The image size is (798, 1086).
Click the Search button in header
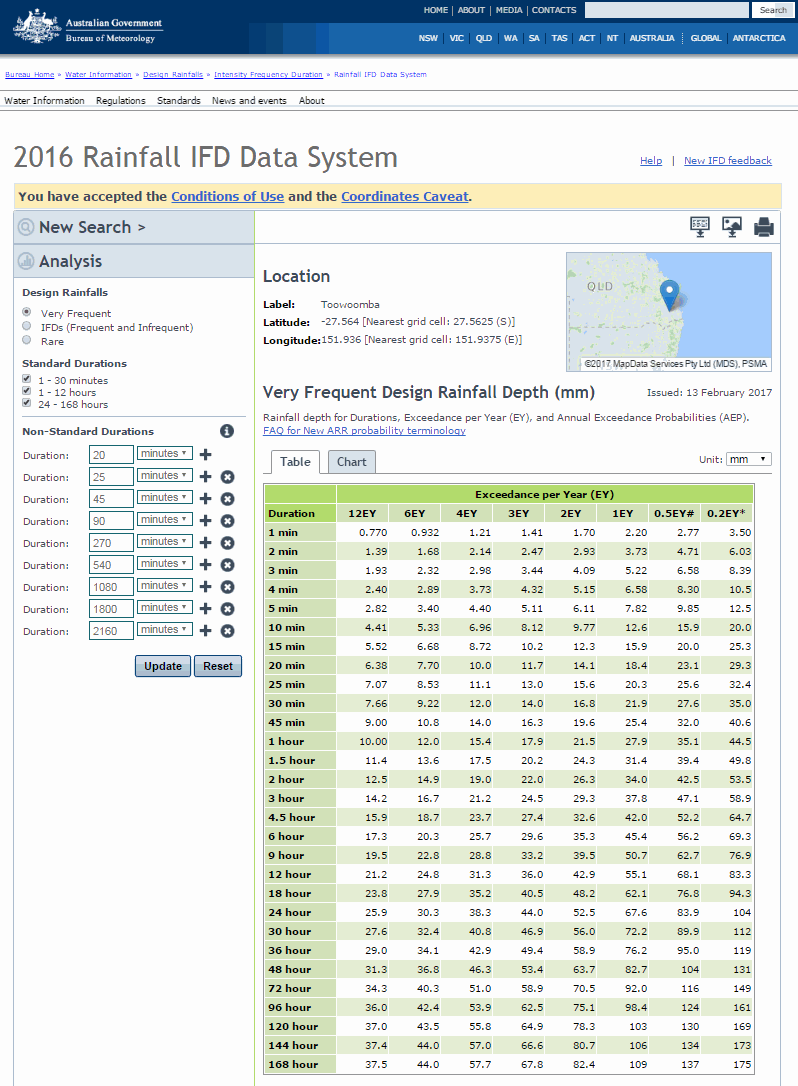tap(772, 10)
